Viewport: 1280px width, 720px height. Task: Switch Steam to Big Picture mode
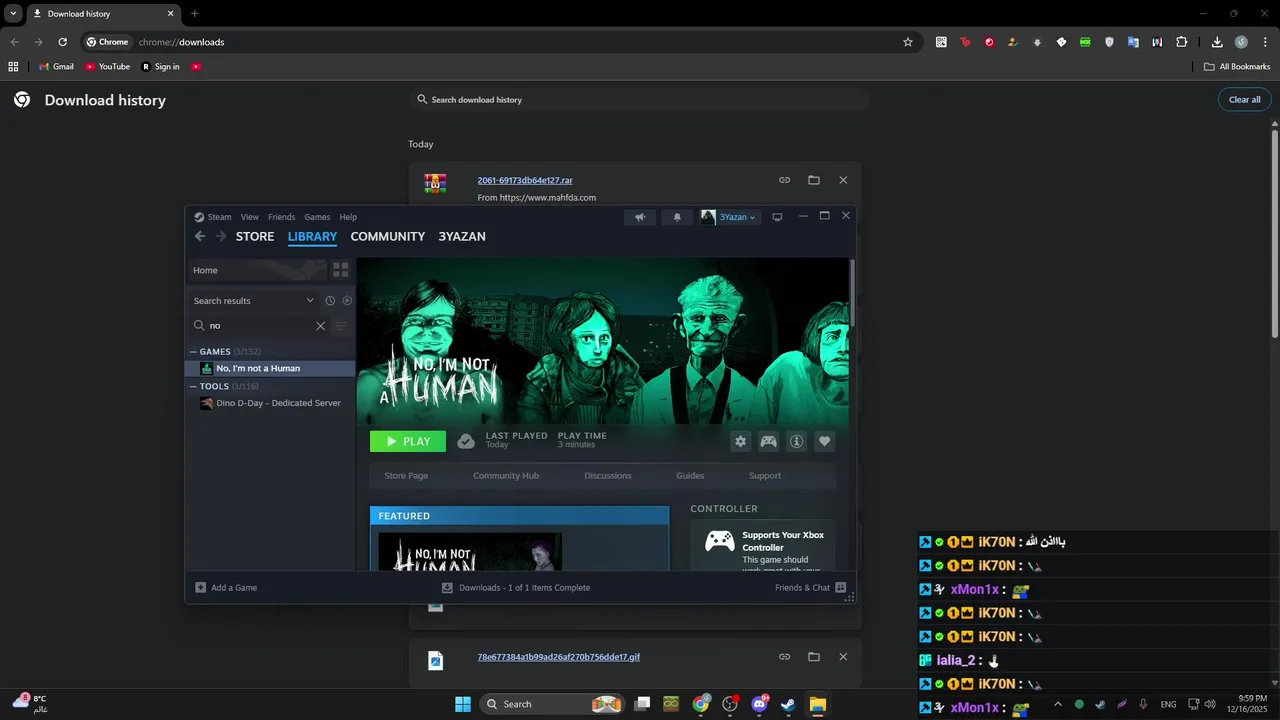point(777,217)
